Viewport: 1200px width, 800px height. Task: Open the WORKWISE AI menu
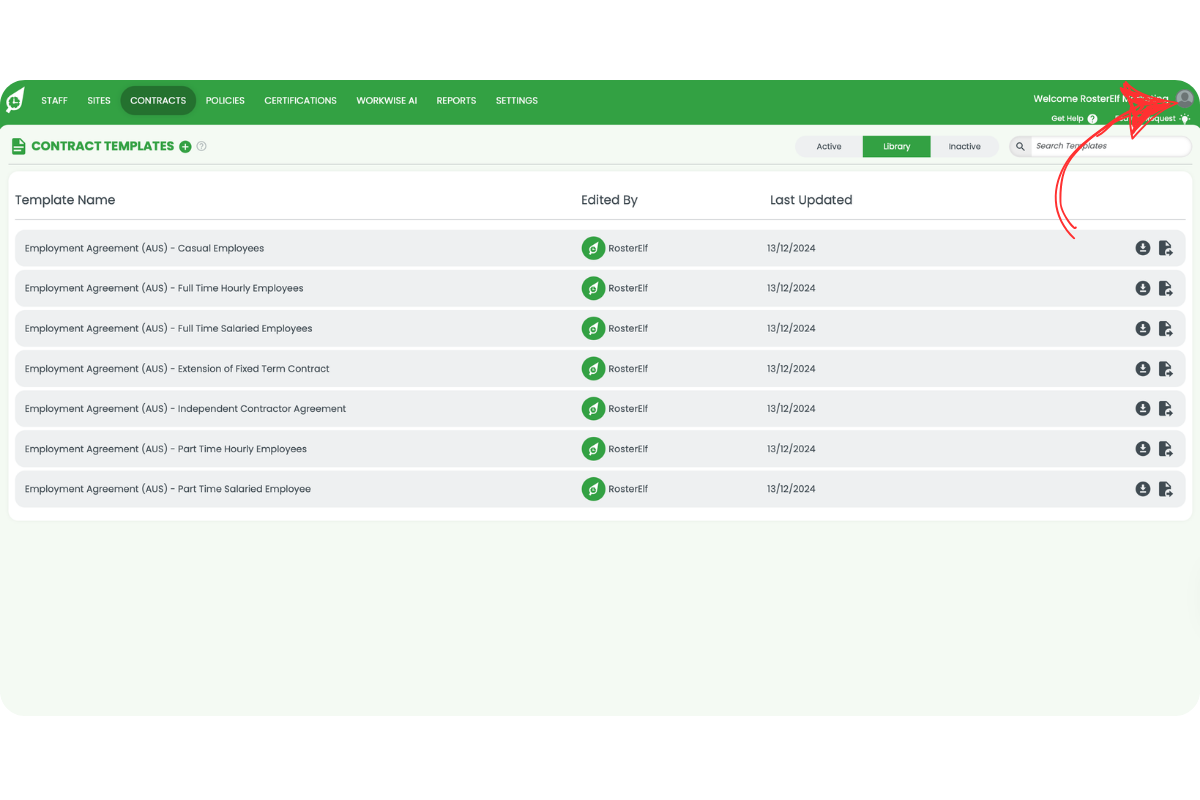click(386, 101)
